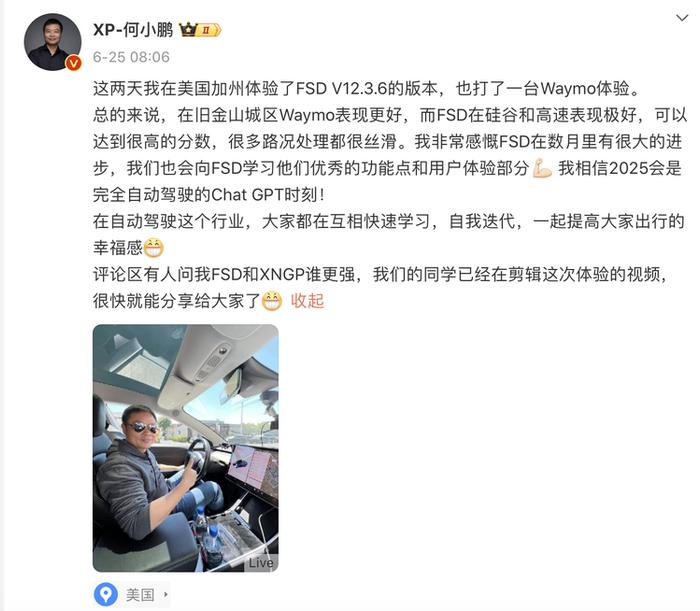Collapse the post with 收起
Viewport: 700px width, 611px height.
click(307, 301)
